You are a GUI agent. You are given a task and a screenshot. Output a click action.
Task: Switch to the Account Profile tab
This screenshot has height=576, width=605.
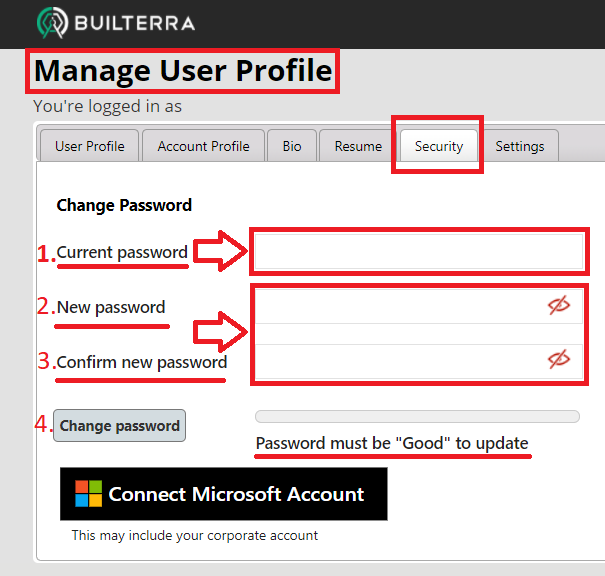tap(203, 146)
